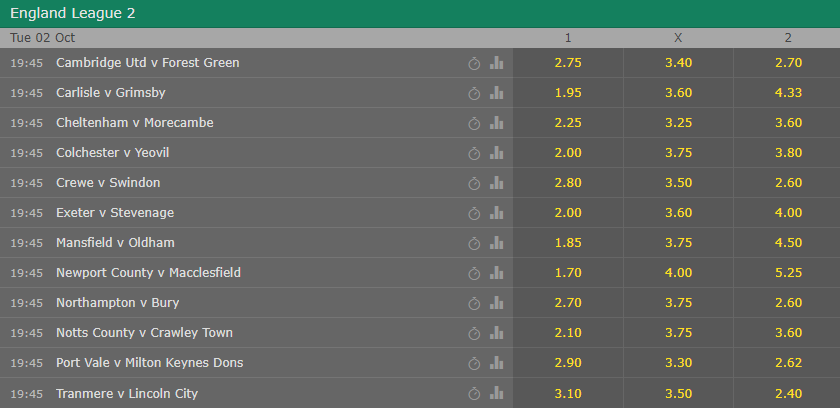Screen dimensions: 840x408
Task: Open stats chart for Northampton v Bury
Action: (496, 303)
